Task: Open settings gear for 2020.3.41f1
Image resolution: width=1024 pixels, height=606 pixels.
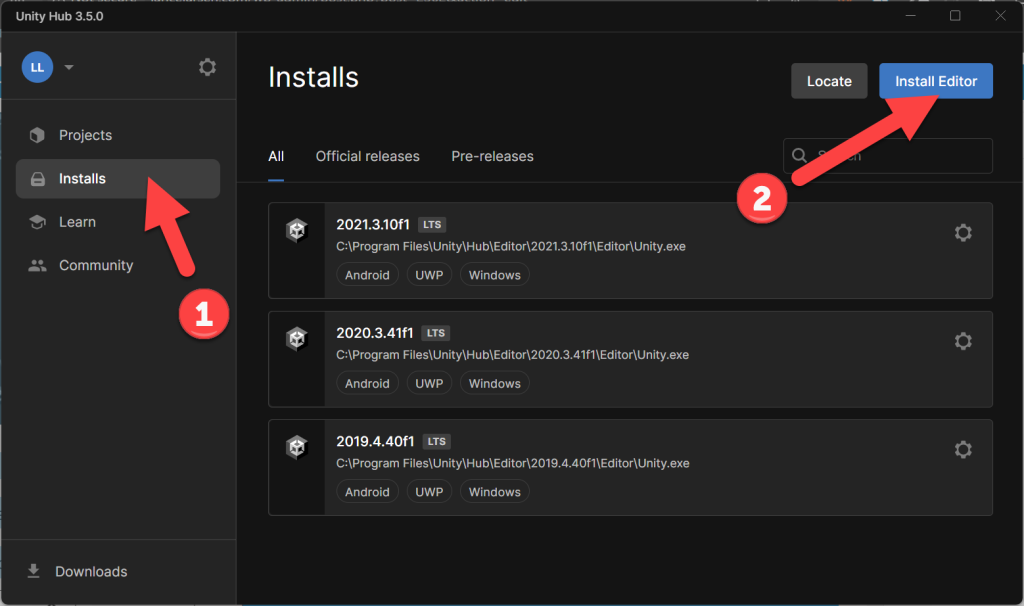Action: pos(963,341)
